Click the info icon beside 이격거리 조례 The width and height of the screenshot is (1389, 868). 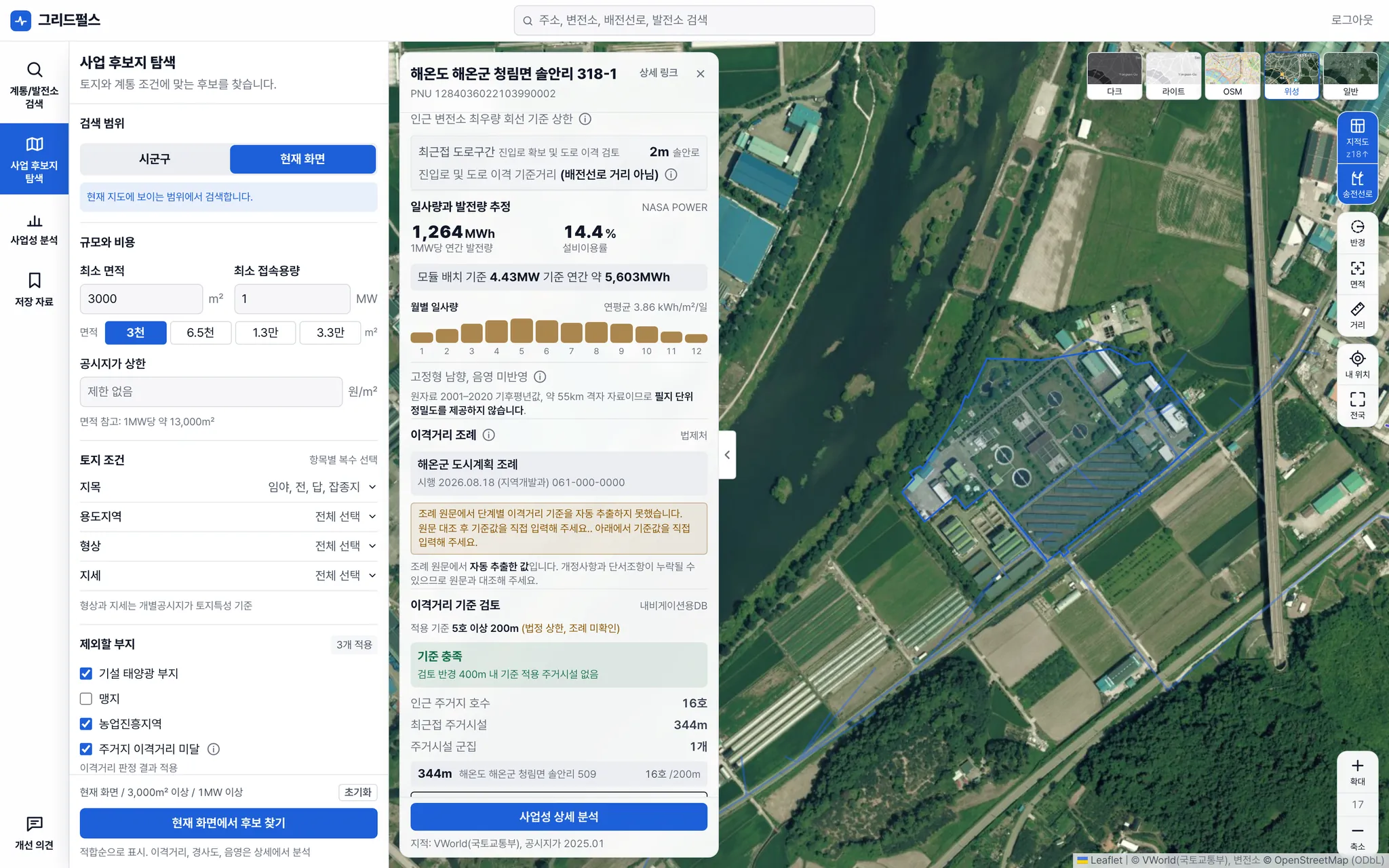488,435
